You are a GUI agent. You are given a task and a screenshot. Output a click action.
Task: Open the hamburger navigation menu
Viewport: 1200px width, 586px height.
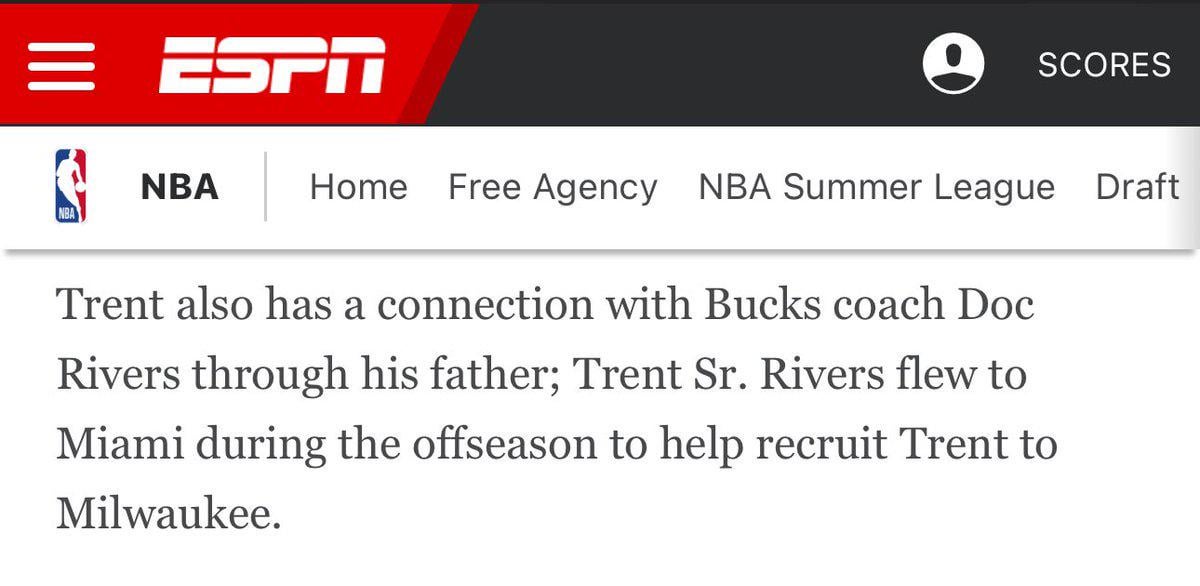[x=62, y=66]
